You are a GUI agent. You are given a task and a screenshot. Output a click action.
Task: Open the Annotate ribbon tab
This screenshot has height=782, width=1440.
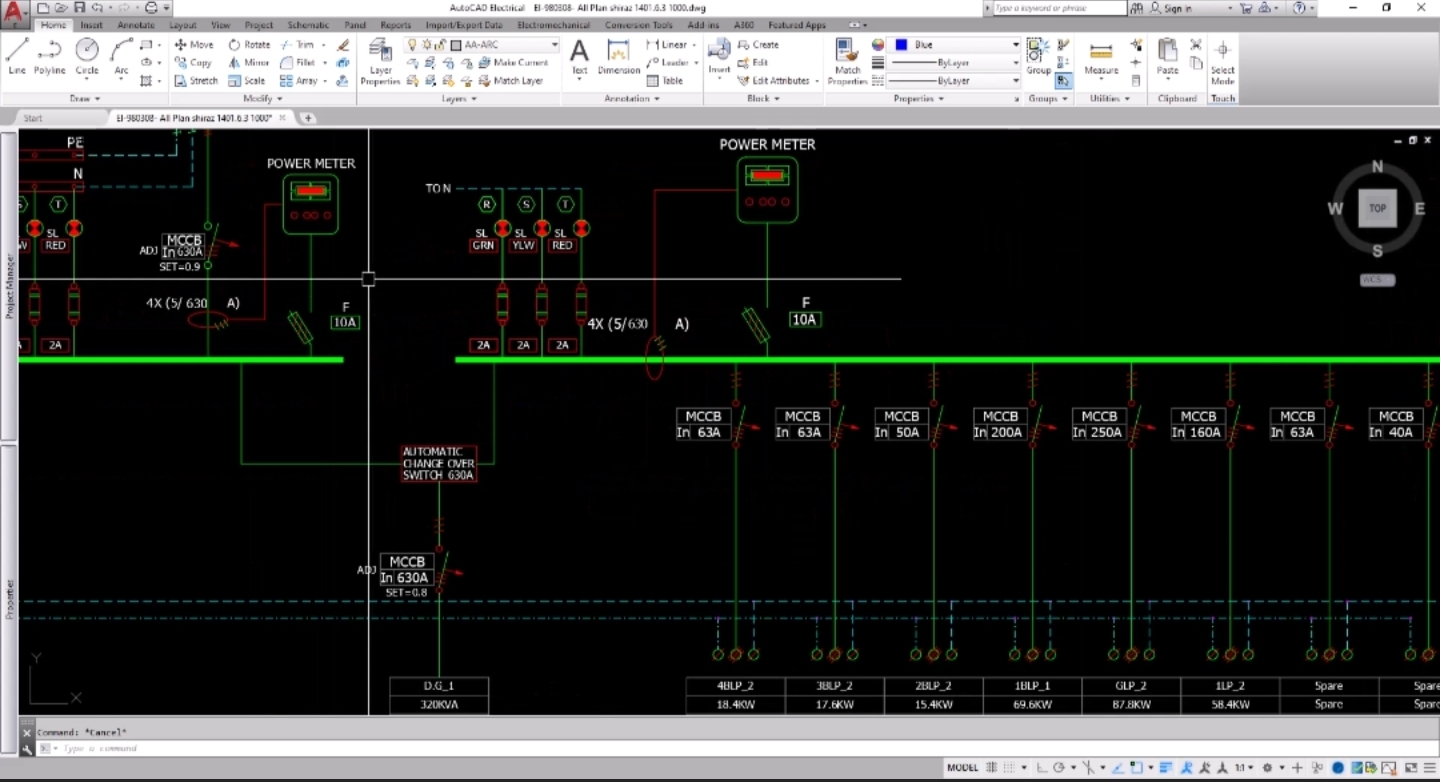tap(136, 25)
